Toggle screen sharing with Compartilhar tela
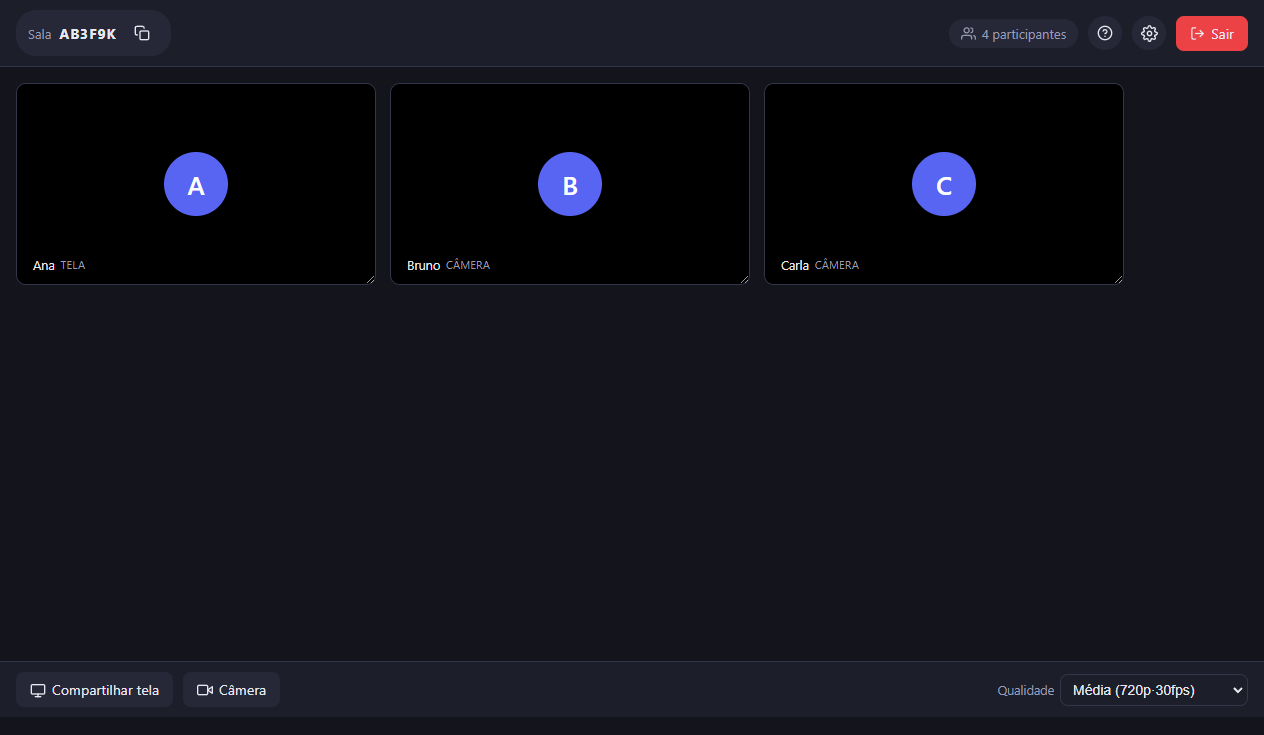The width and height of the screenshot is (1264, 735). pyautogui.click(x=94, y=690)
